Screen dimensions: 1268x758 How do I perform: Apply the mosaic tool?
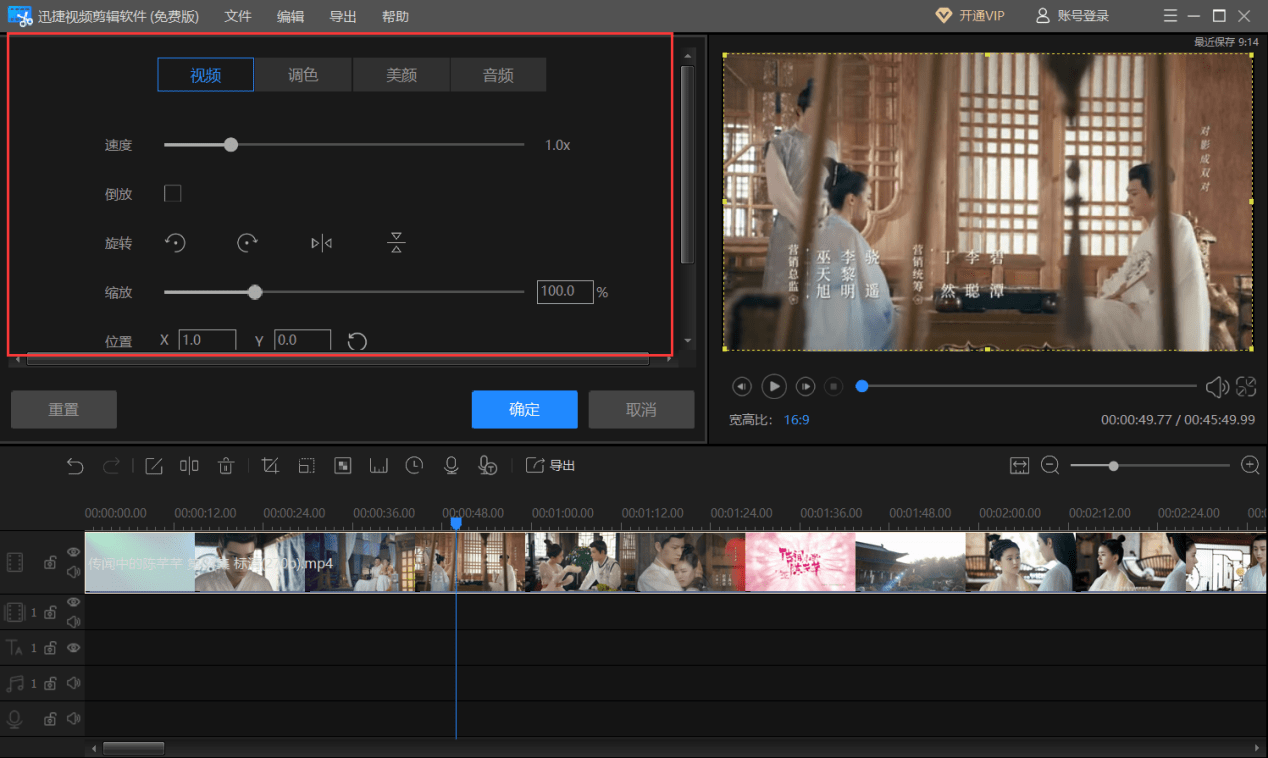[342, 465]
